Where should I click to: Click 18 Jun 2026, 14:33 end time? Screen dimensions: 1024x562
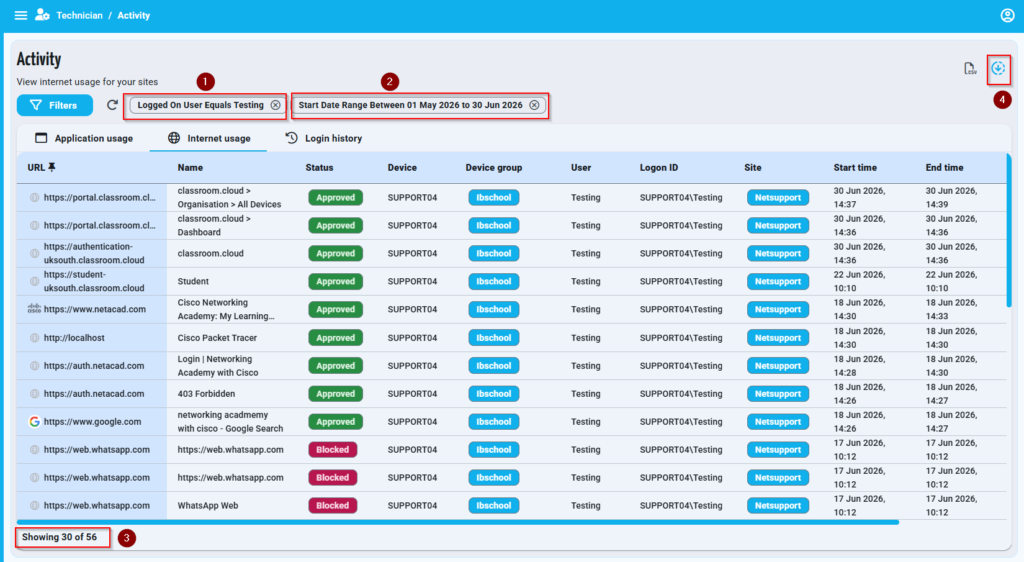[952, 309]
